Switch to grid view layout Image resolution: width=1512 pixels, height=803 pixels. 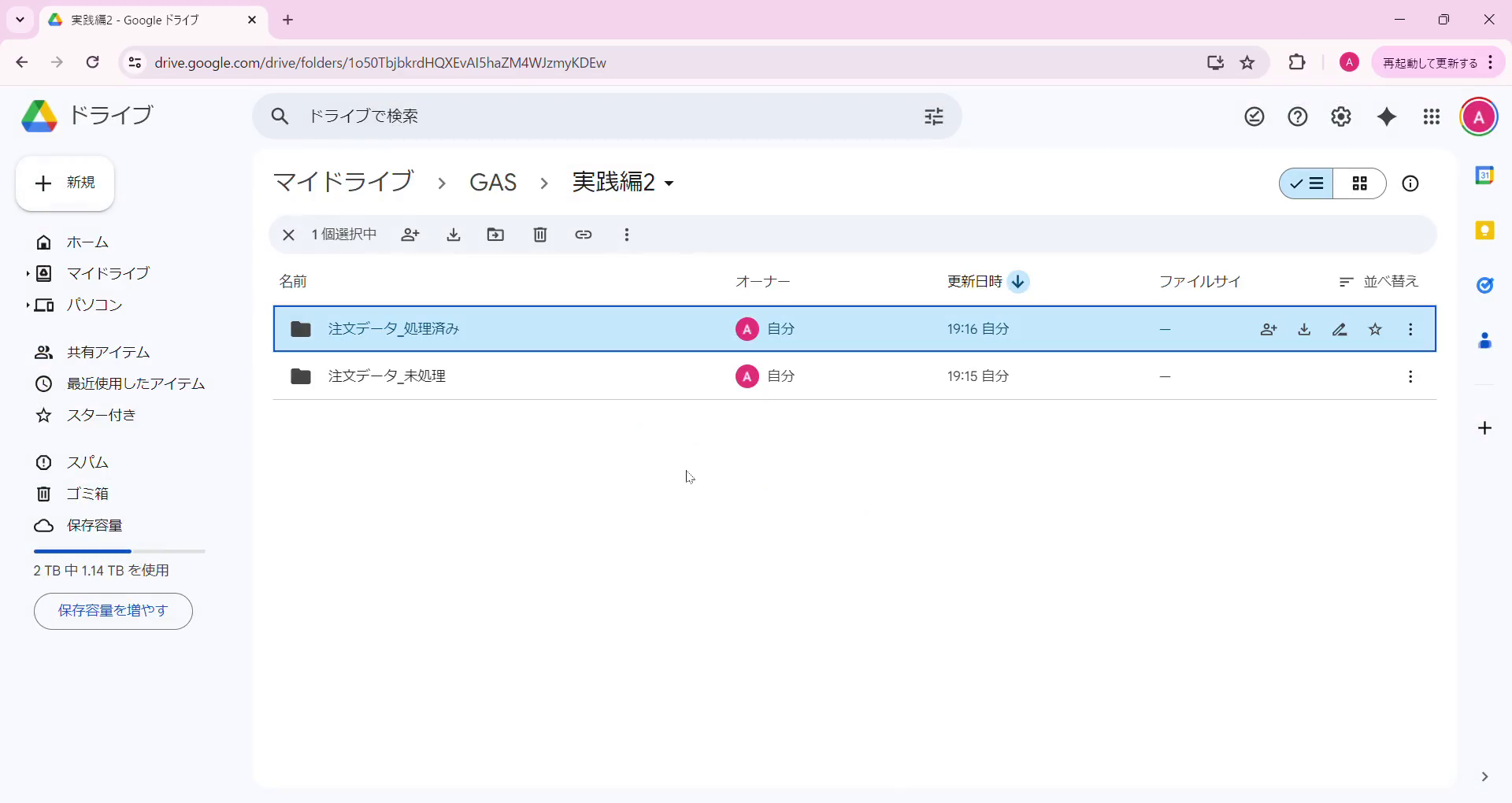1361,183
